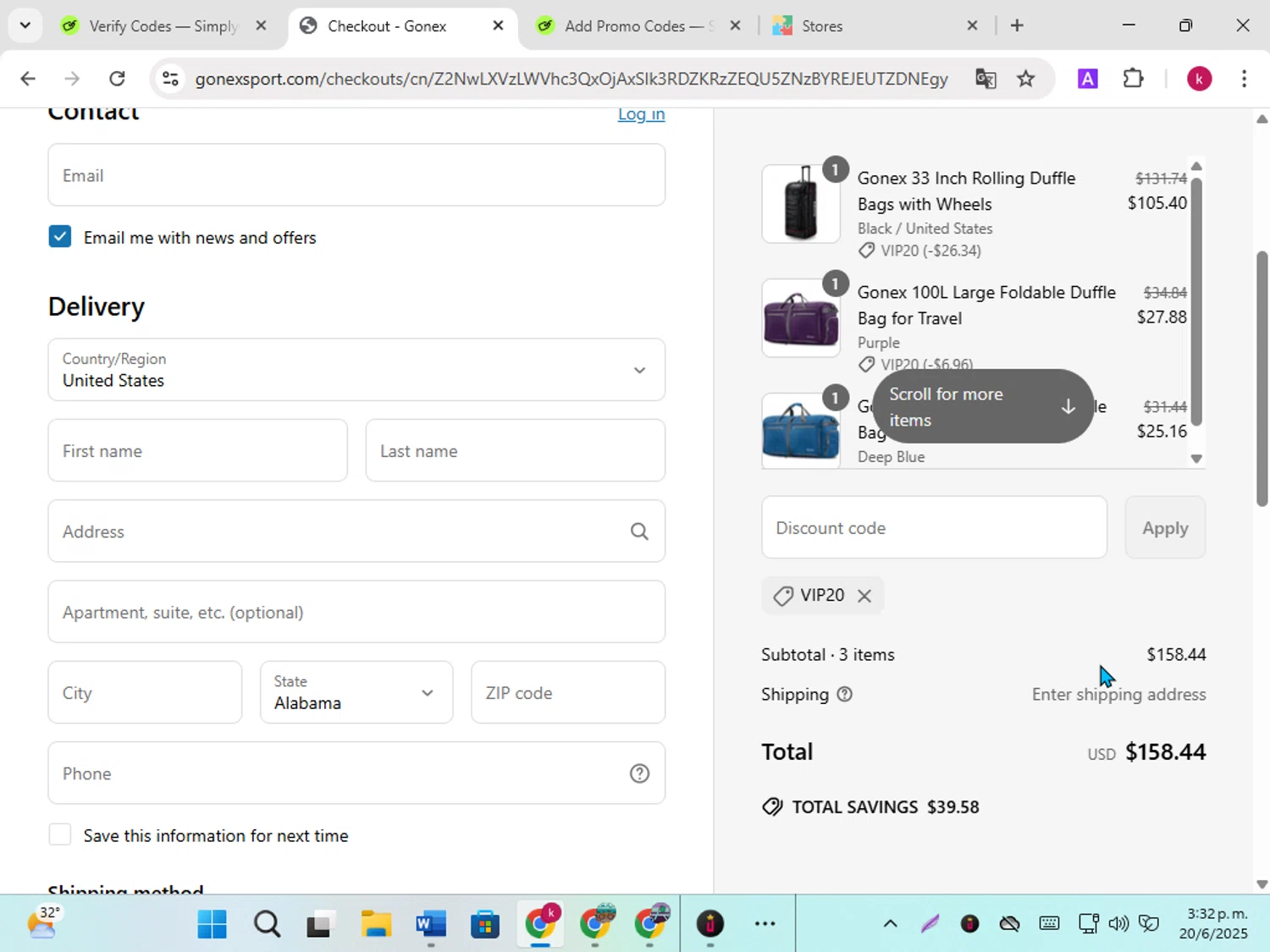This screenshot has width=1270, height=952.
Task: Open the purple A extension
Action: tap(1087, 79)
